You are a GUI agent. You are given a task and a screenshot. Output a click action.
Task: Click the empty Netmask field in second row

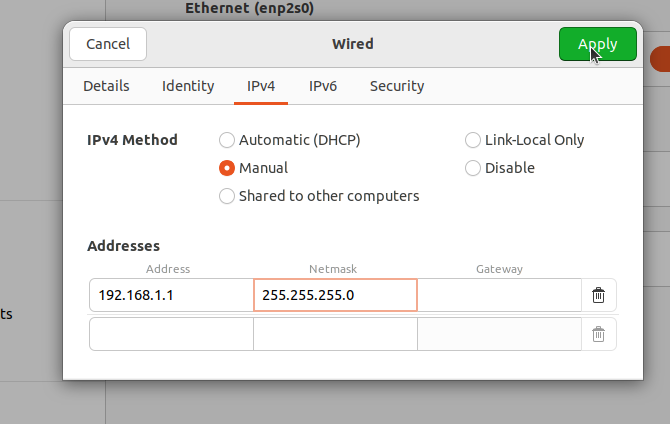coord(335,334)
